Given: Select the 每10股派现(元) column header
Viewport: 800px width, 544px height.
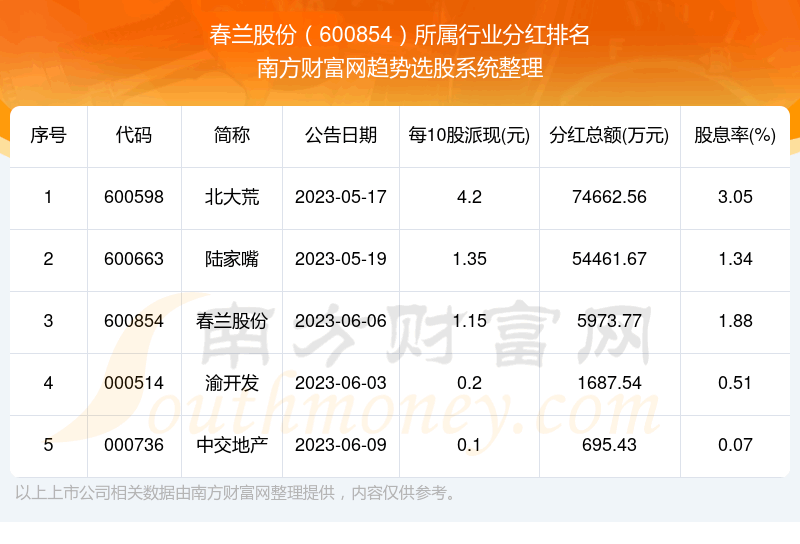Looking at the screenshot, I should (469, 135).
